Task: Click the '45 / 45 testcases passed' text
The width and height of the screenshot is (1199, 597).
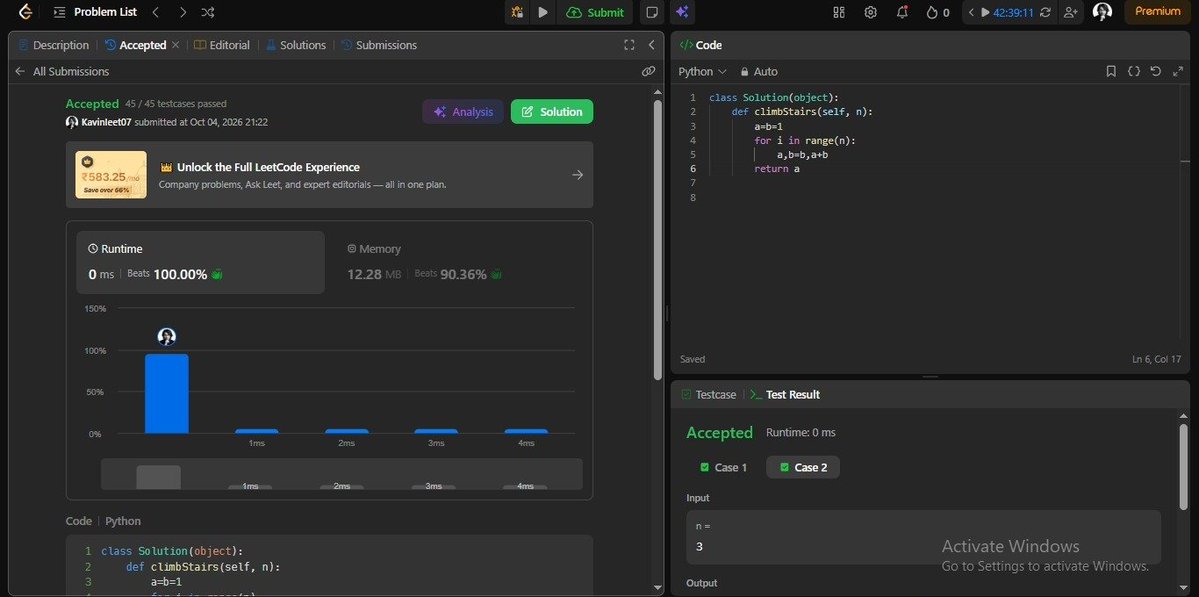Action: 176,104
